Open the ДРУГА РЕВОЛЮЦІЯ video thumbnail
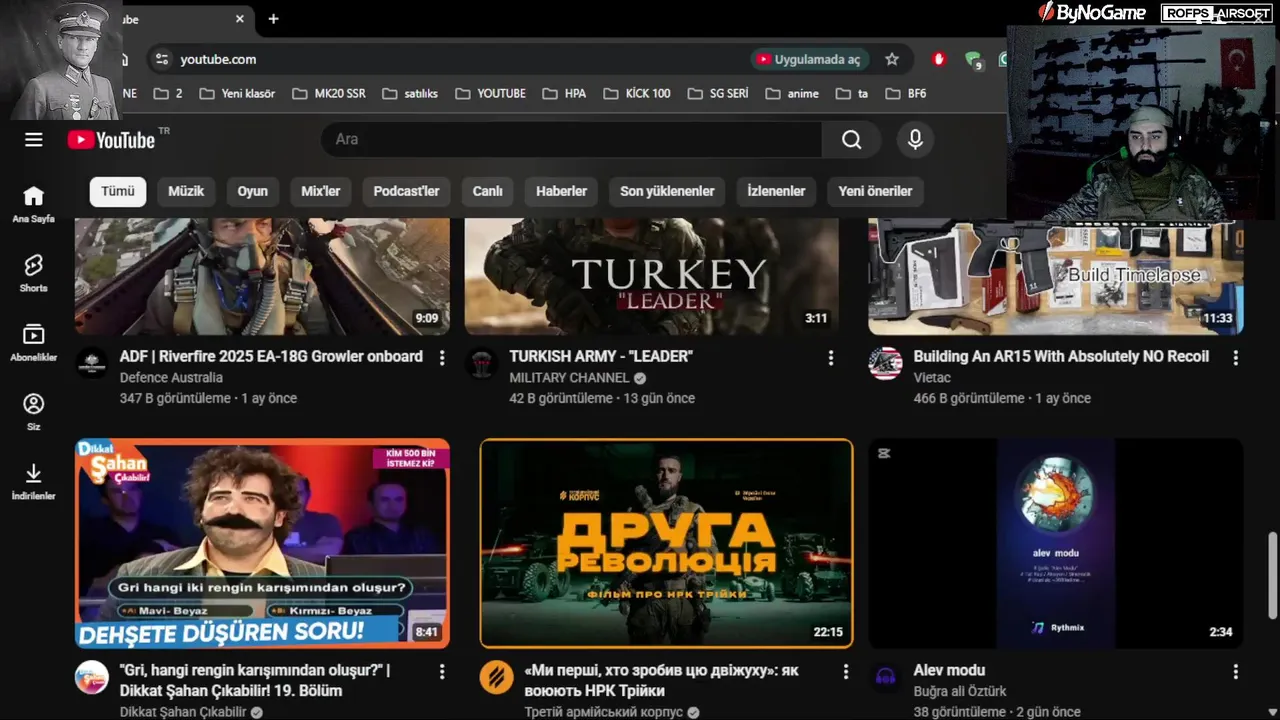 pos(666,543)
